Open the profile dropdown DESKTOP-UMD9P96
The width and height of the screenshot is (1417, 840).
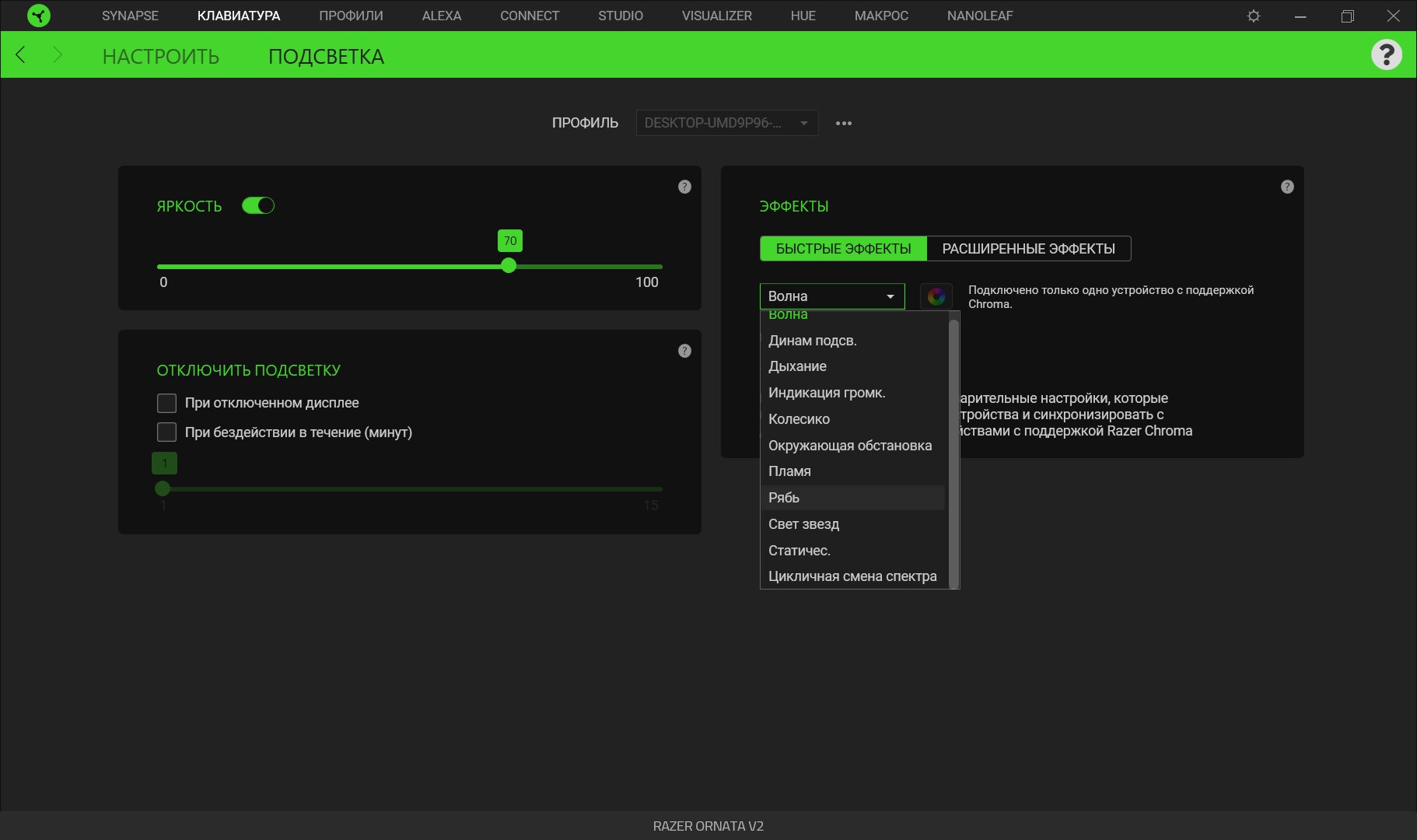(727, 123)
